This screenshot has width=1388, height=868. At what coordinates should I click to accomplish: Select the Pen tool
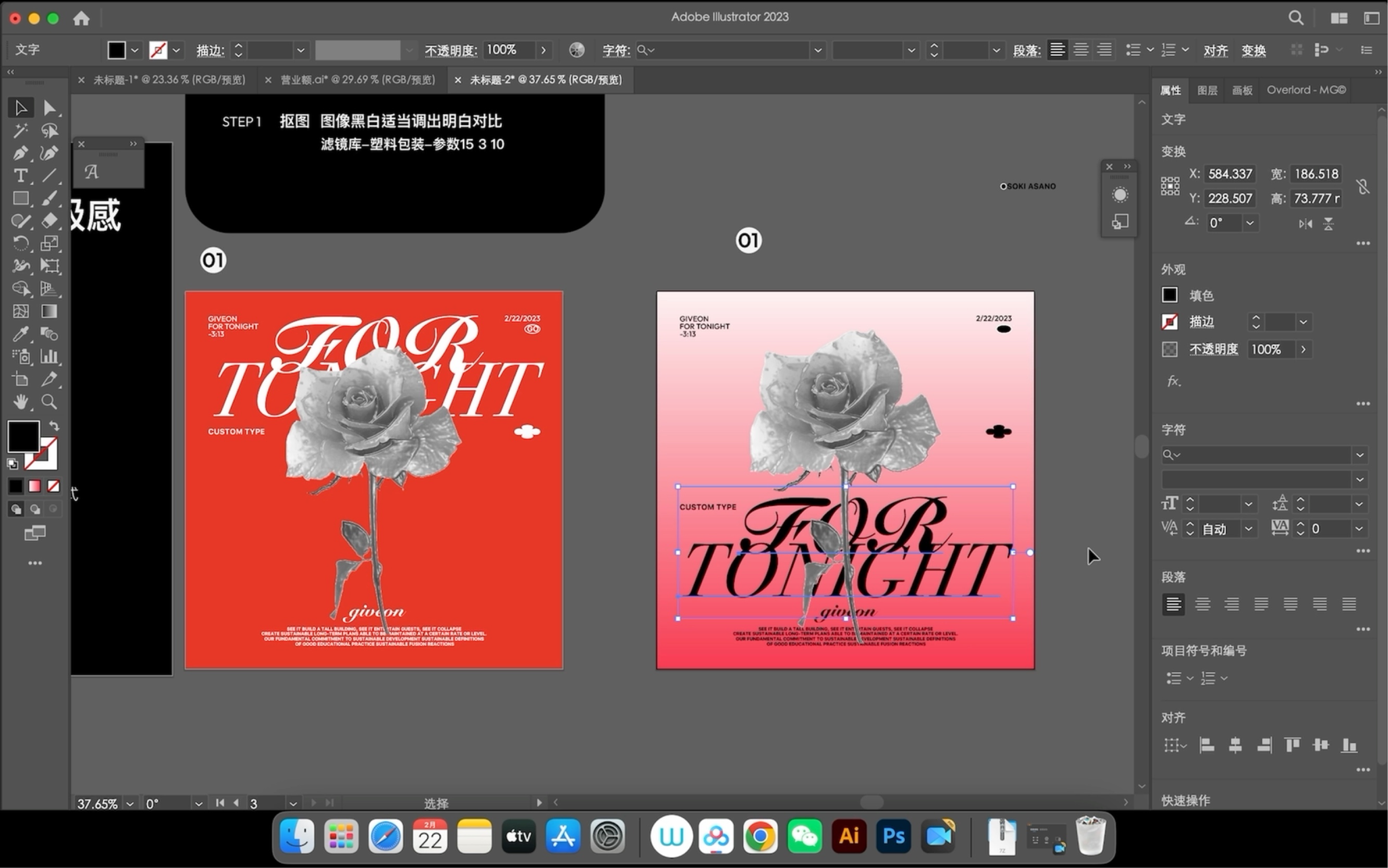[x=17, y=152]
